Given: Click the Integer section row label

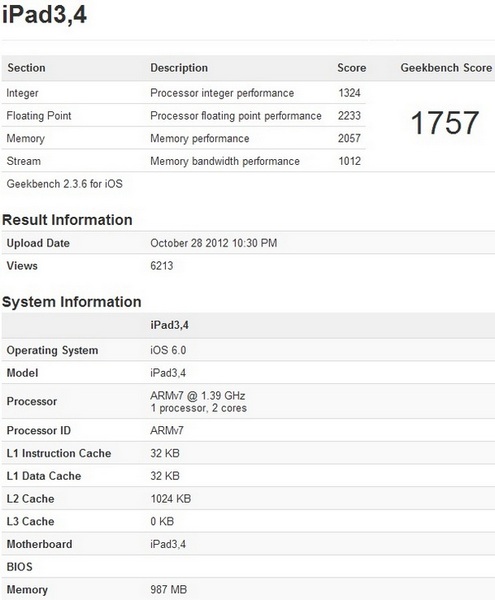Looking at the screenshot, I should [23, 93].
